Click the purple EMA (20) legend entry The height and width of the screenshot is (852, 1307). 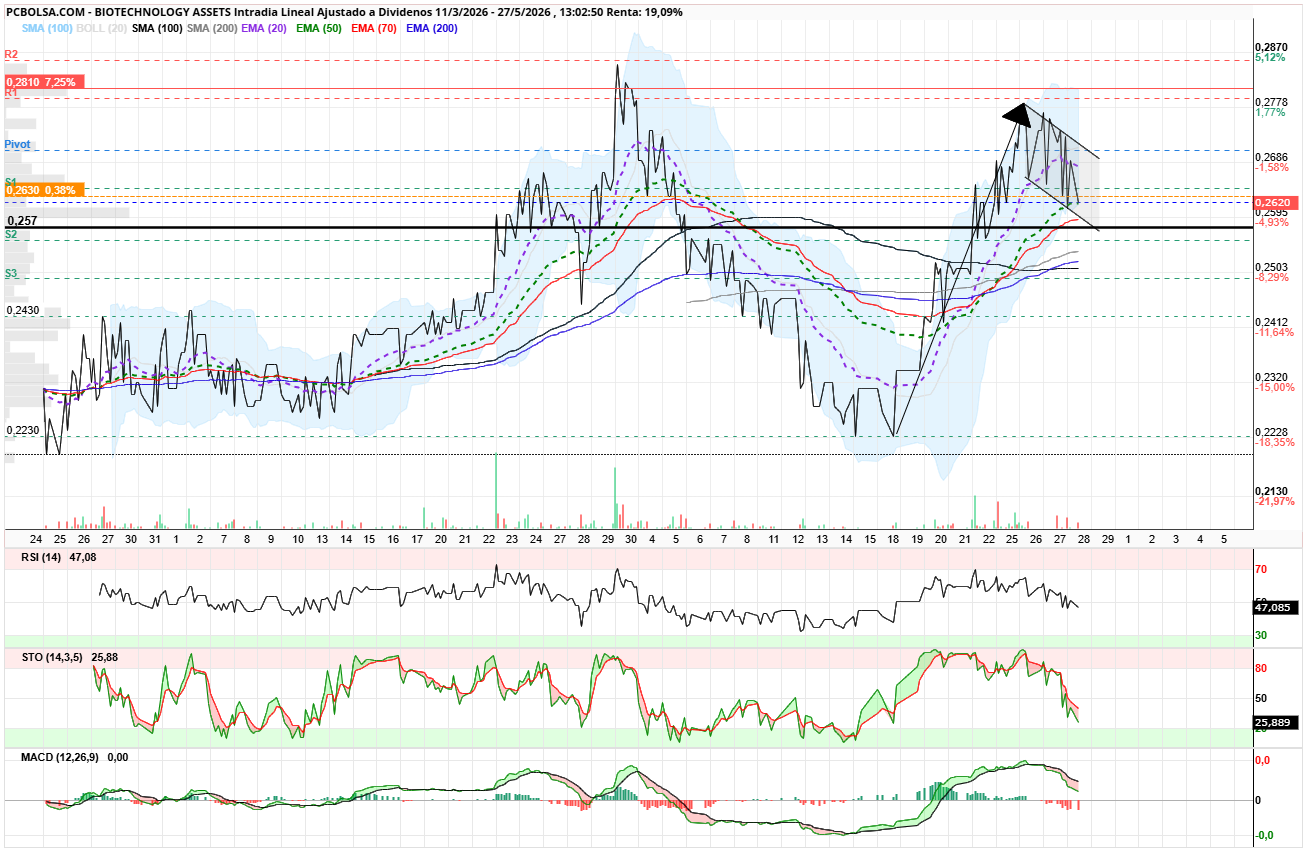266,28
